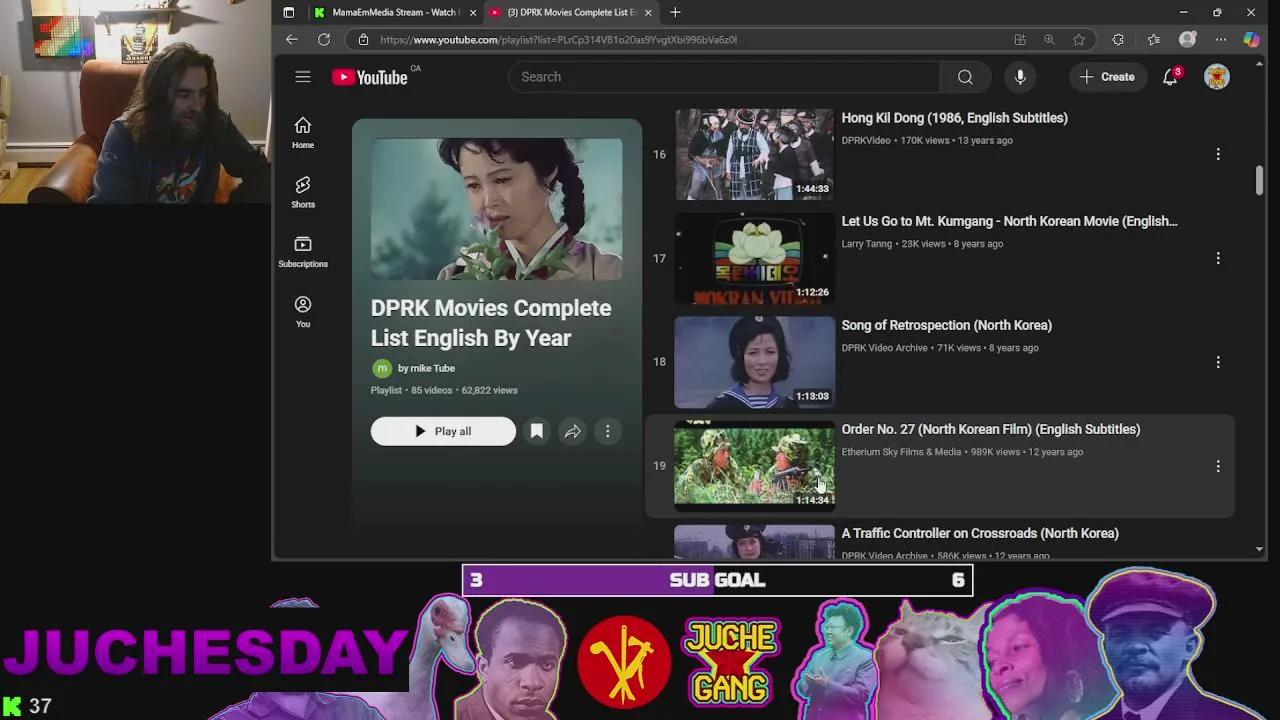Open Let Us Go to Mt. Kumgang thumbnail

tap(754, 258)
